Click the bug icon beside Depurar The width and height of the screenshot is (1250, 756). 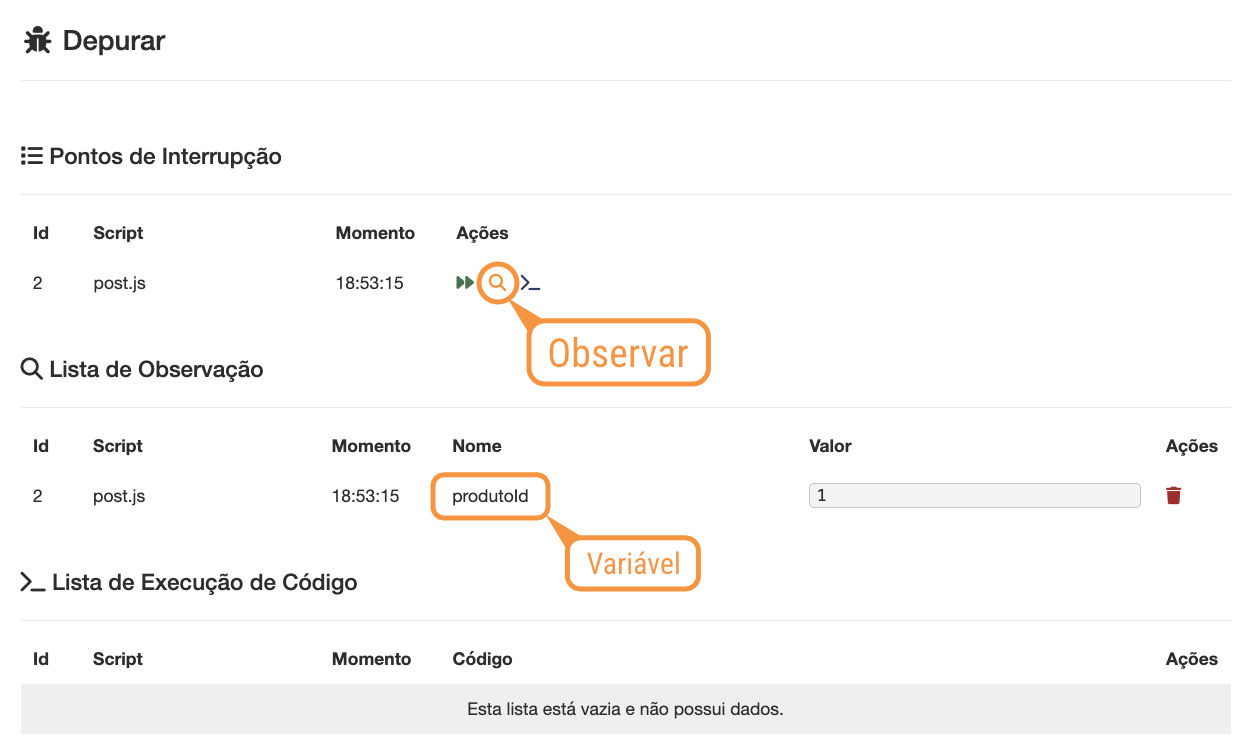click(37, 41)
